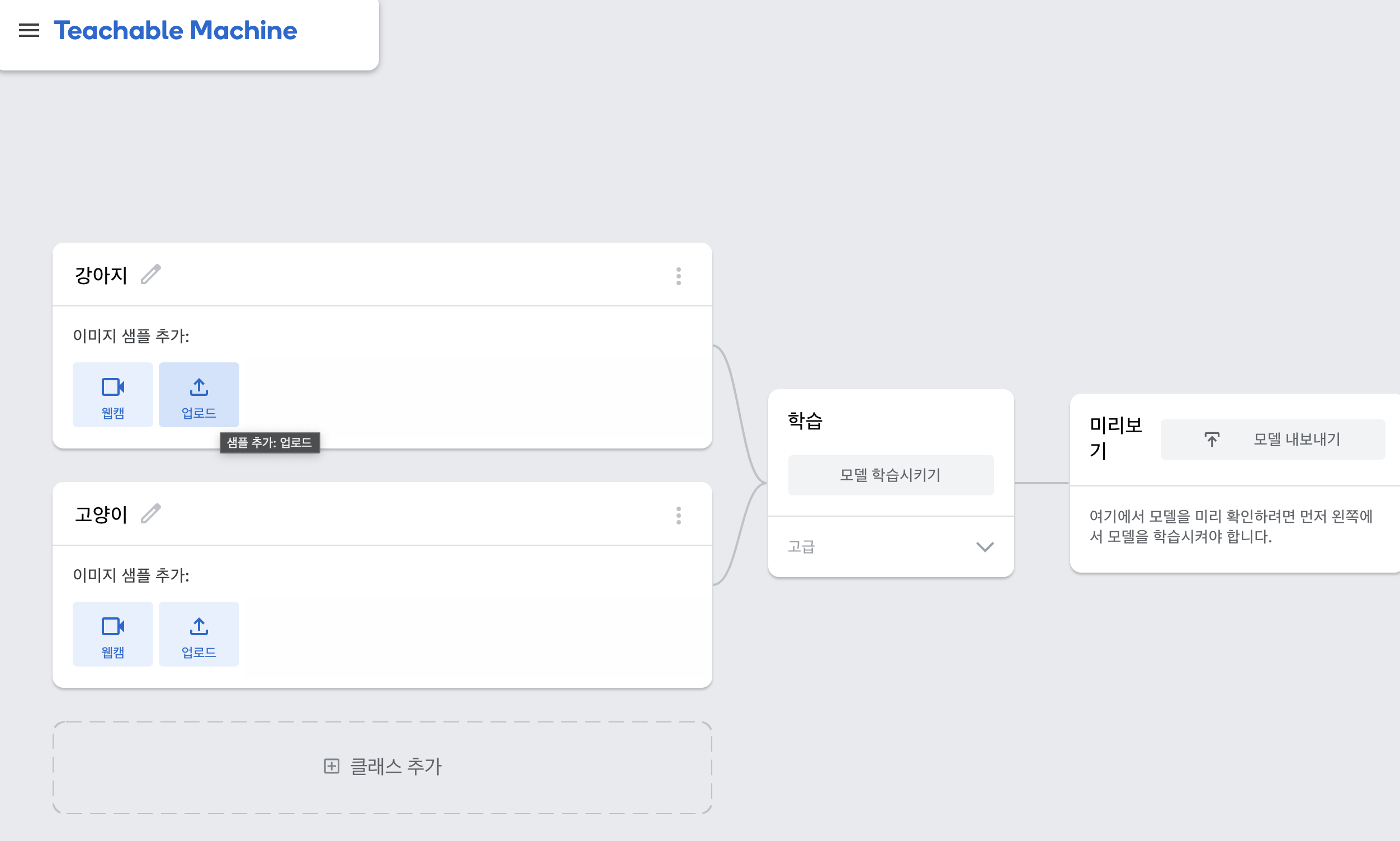The height and width of the screenshot is (841, 1400).
Task: Click the 모델 내보내기 export button
Action: coord(1273,439)
